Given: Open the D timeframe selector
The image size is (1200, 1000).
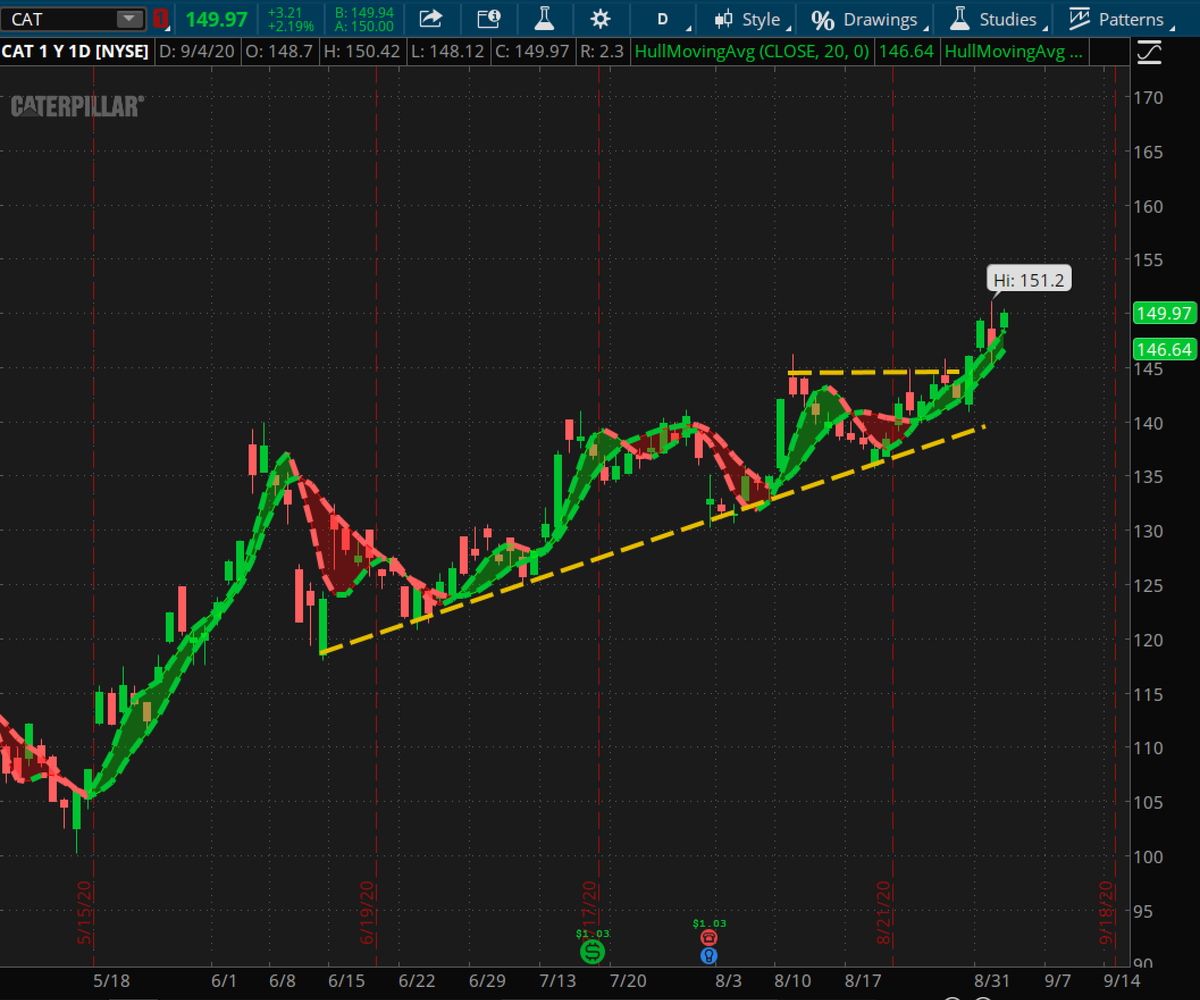Looking at the screenshot, I should point(662,19).
